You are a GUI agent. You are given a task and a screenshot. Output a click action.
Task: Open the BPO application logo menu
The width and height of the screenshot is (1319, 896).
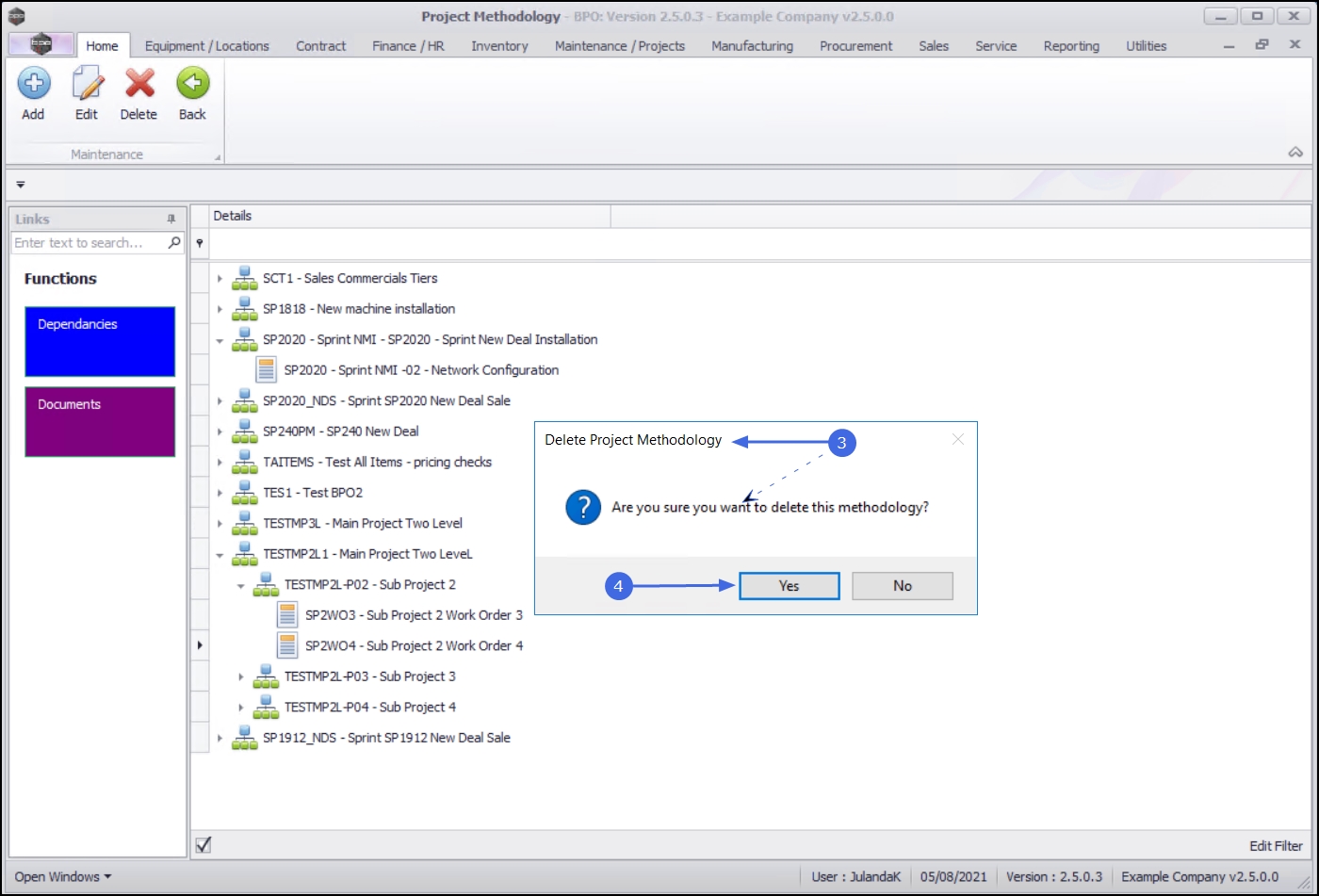click(x=41, y=44)
